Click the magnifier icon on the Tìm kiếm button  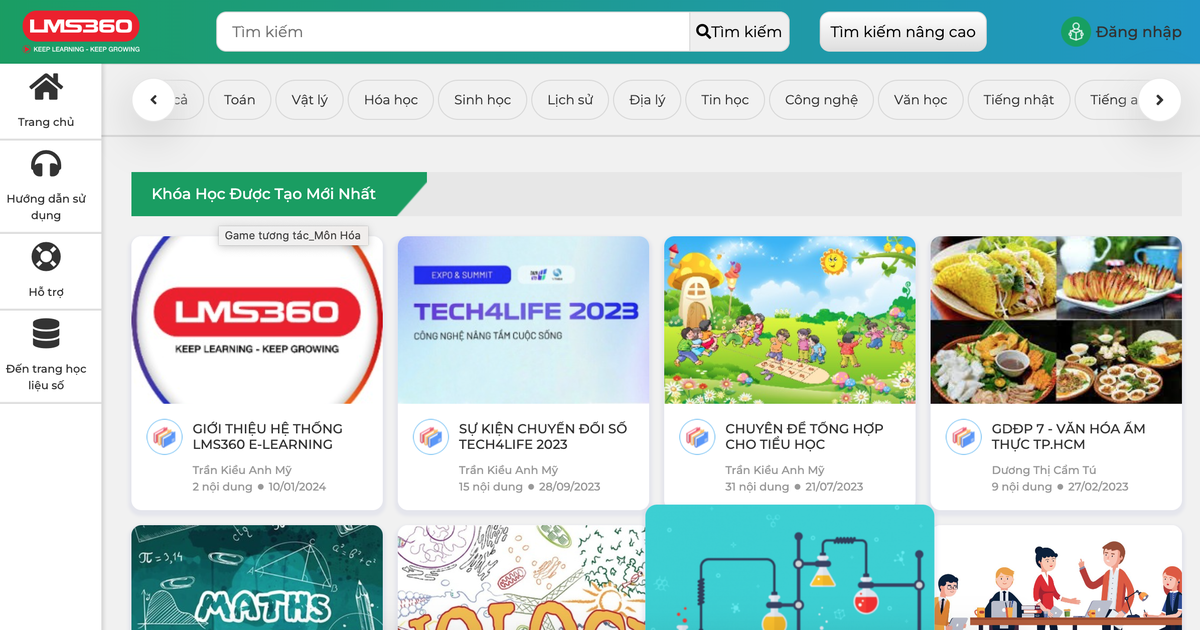coord(703,31)
